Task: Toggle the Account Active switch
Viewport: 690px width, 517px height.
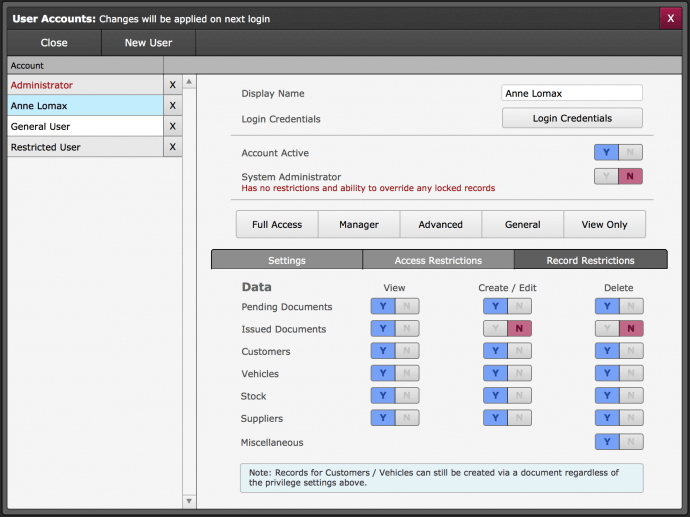Action: tap(618, 153)
